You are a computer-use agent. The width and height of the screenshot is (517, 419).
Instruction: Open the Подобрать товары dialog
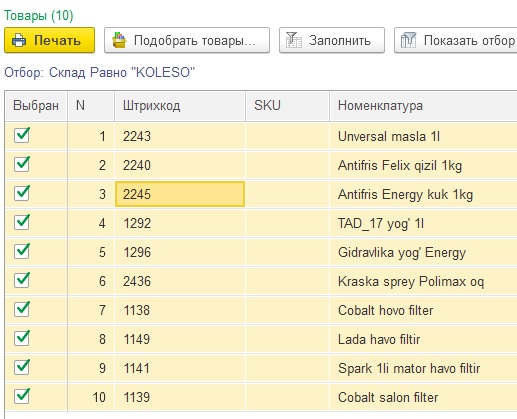(x=187, y=40)
